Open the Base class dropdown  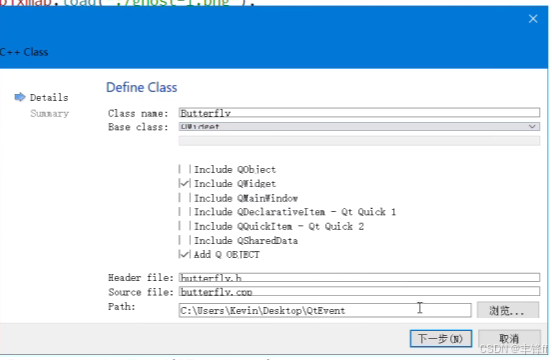(x=359, y=127)
